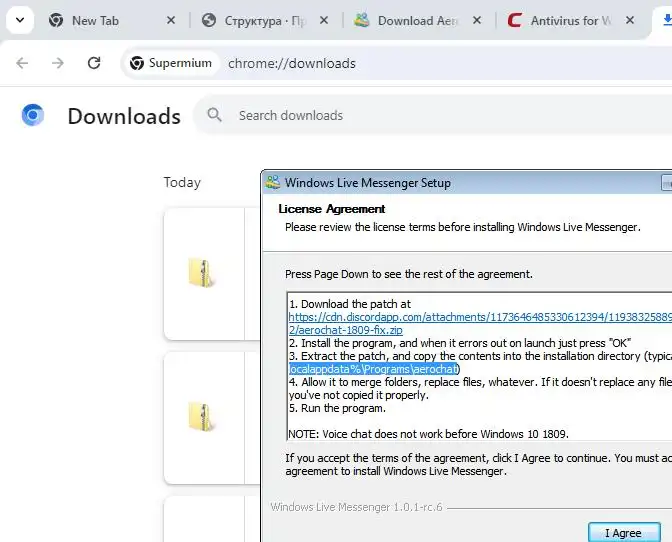Click the Supermium site info chip
This screenshot has width=672, height=542.
pyautogui.click(x=171, y=63)
